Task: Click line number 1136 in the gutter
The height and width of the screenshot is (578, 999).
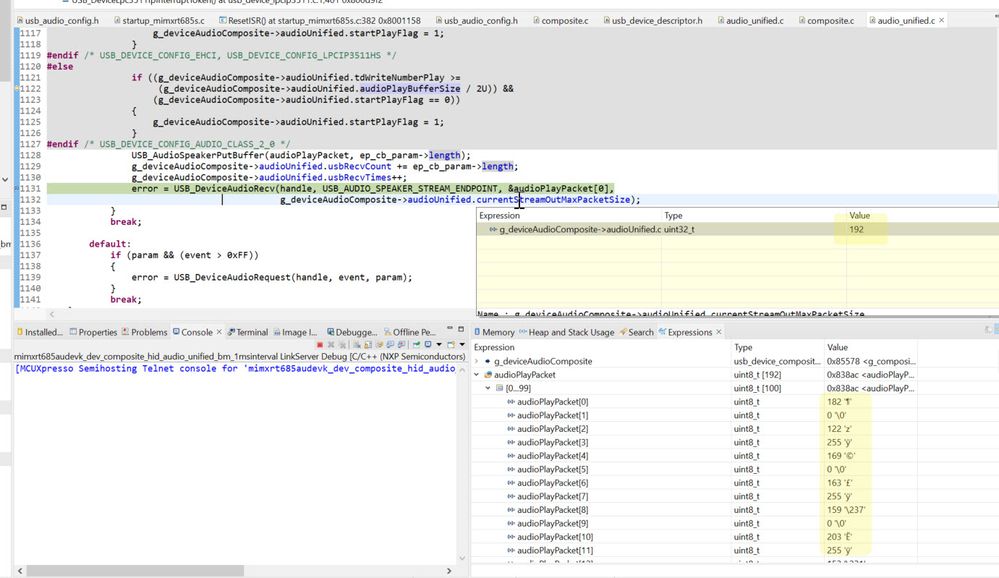Action: (x=30, y=244)
